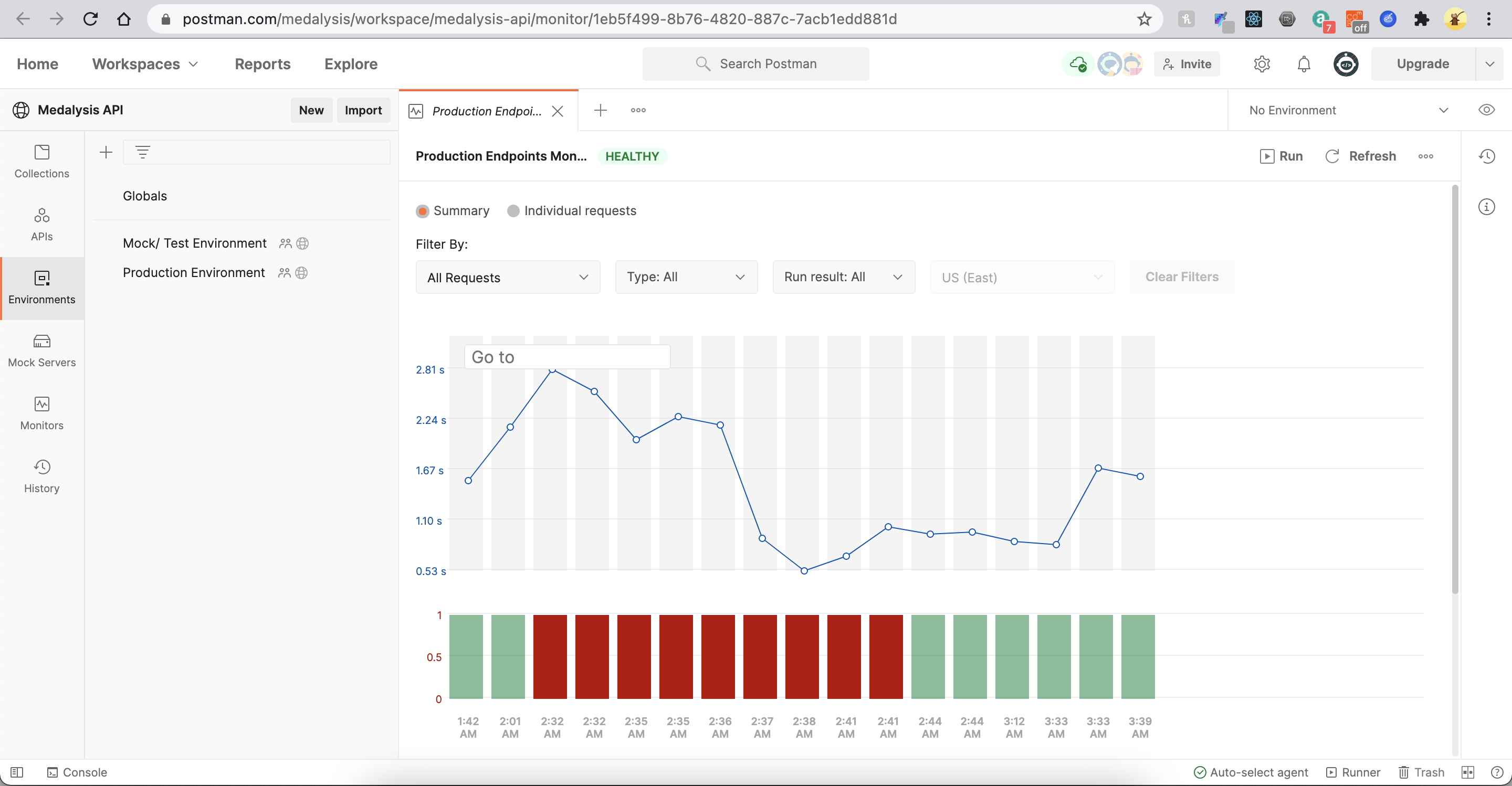Switch to the Production Endpoints monitor tab
This screenshot has height=786, width=1512.
(x=486, y=111)
